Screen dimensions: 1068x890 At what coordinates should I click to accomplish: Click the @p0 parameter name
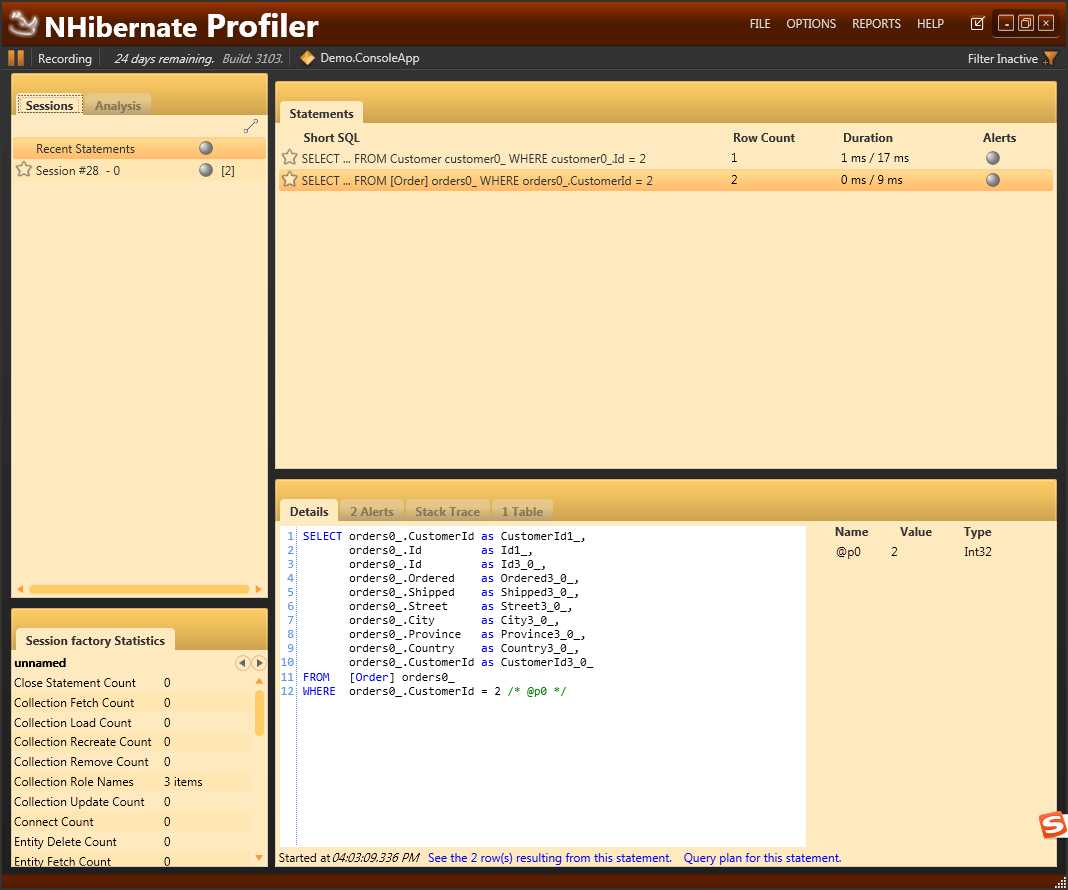coord(848,552)
